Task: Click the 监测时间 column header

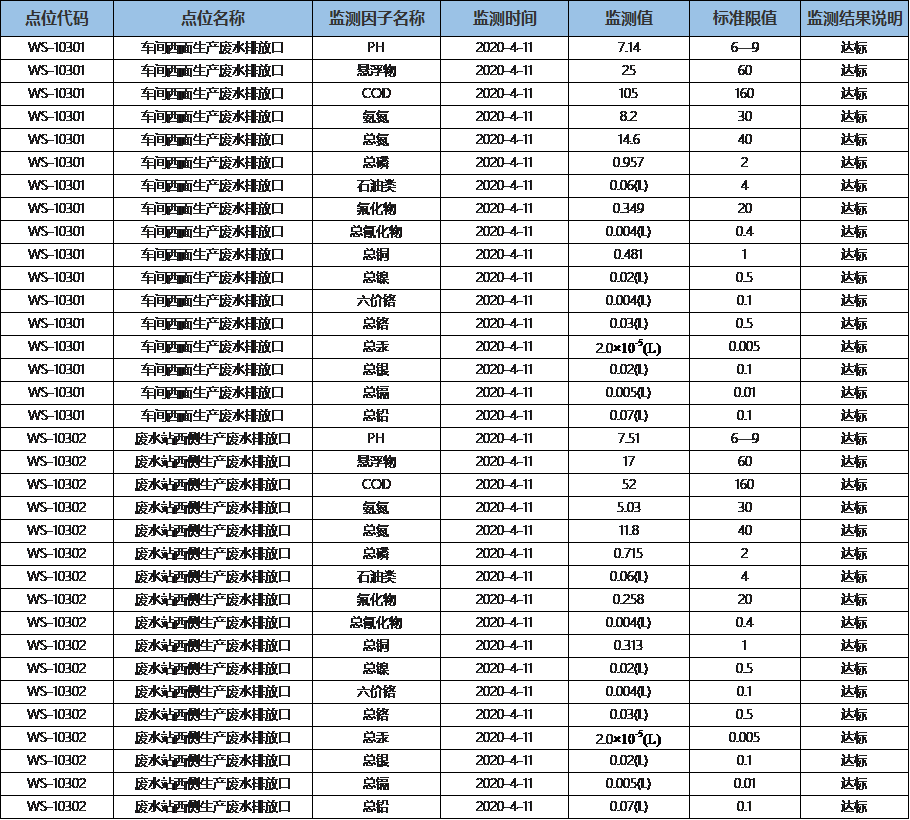Action: tap(504, 19)
